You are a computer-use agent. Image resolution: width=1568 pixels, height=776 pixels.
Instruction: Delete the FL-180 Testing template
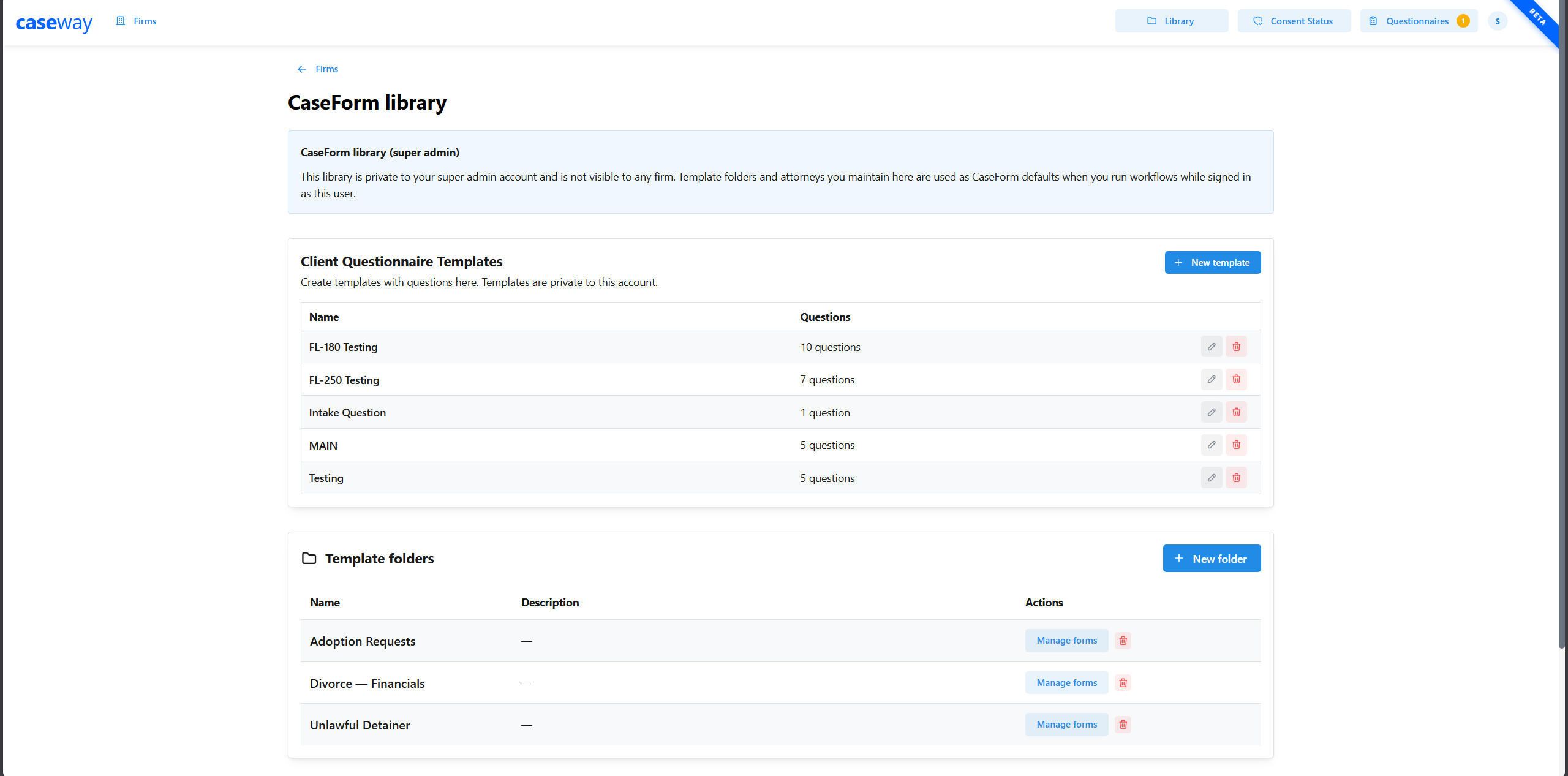pos(1236,347)
